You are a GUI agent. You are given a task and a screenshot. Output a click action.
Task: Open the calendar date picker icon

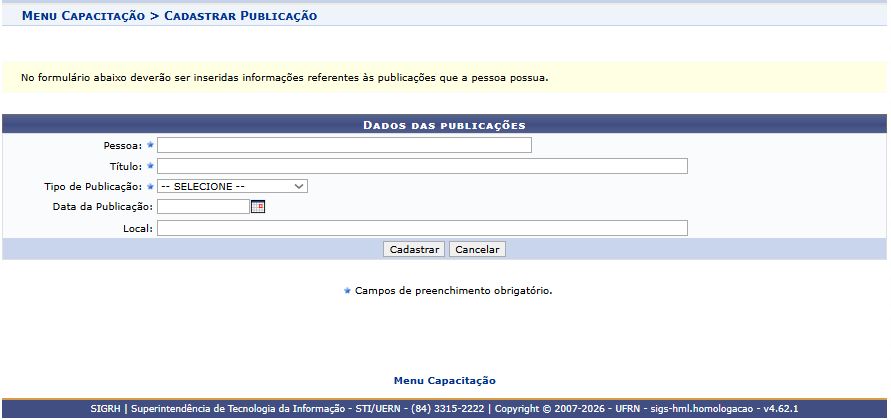[x=258, y=207]
